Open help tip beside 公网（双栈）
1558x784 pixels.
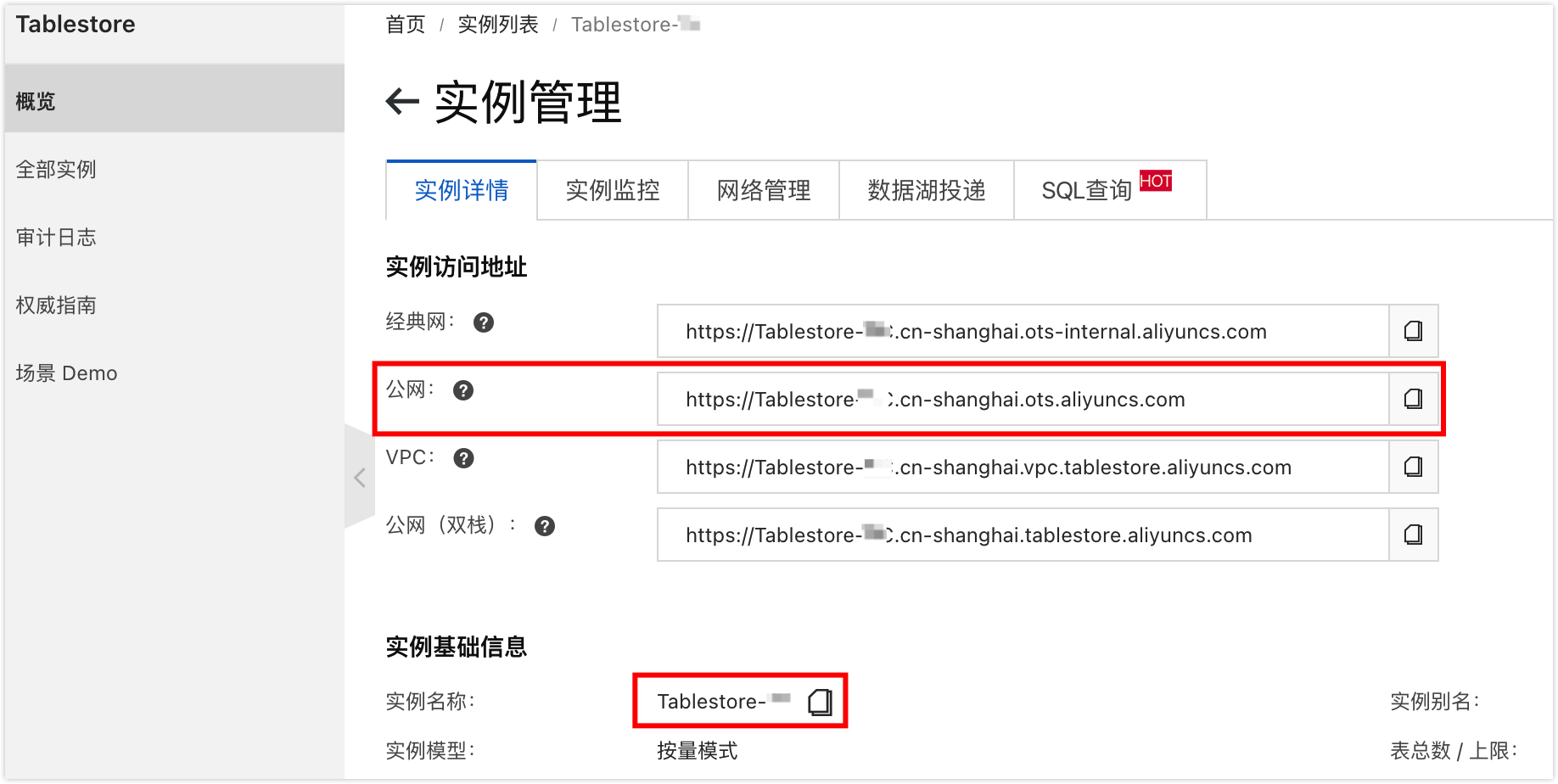(545, 525)
